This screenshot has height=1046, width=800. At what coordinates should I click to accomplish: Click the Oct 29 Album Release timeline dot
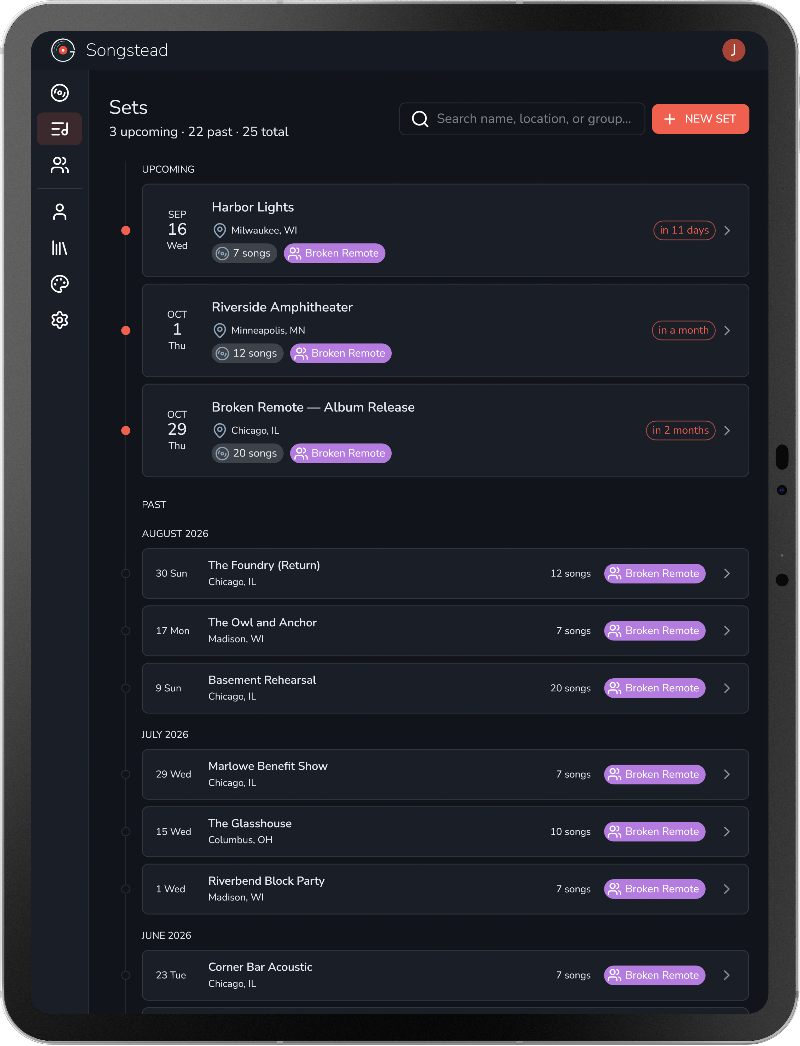[x=125, y=430]
